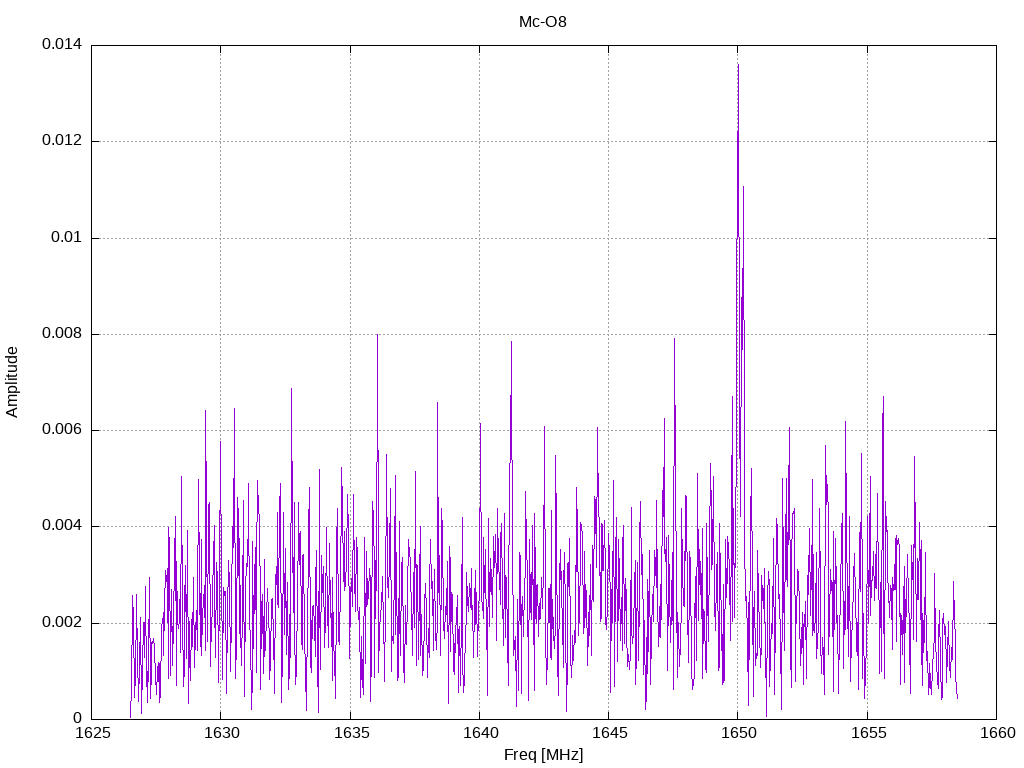The height and width of the screenshot is (768, 1024).
Task: Click the Amplitude y-axis label
Action: [12, 381]
